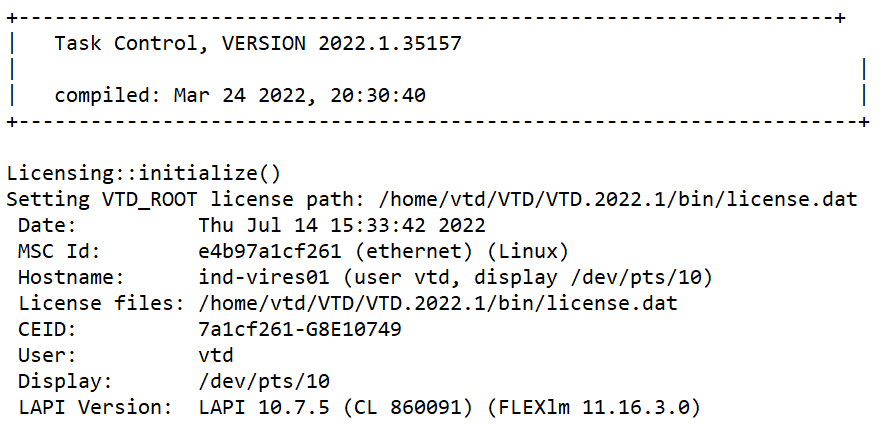Click the 'MSC Id:' label
The image size is (880, 424).
click(x=58, y=251)
